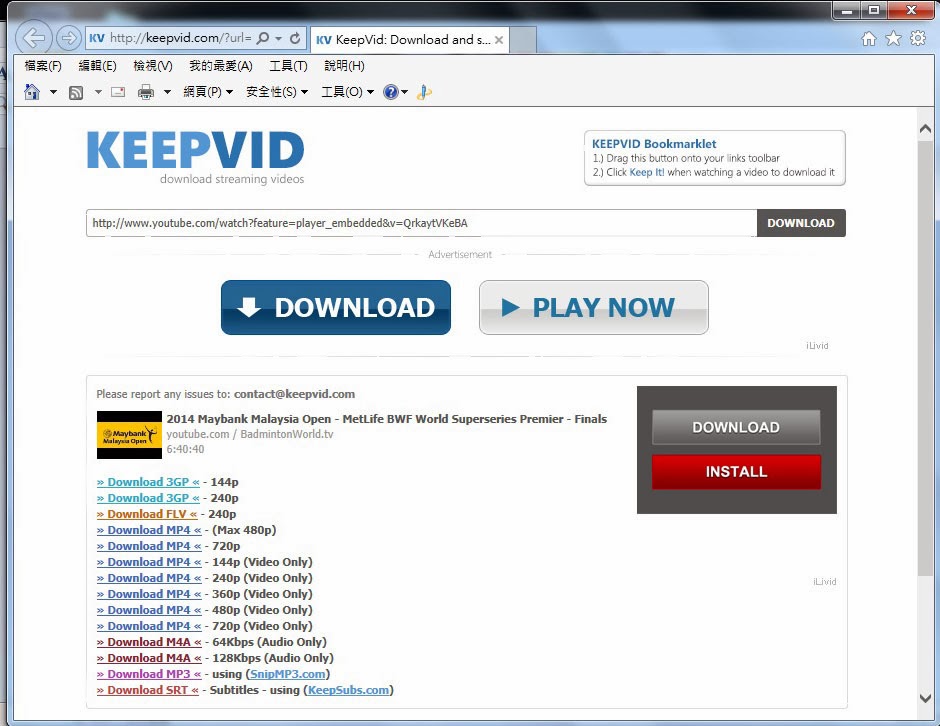This screenshot has width=940, height=726.
Task: Click Download MP4 240p (Video Only) link
Action: click(149, 578)
